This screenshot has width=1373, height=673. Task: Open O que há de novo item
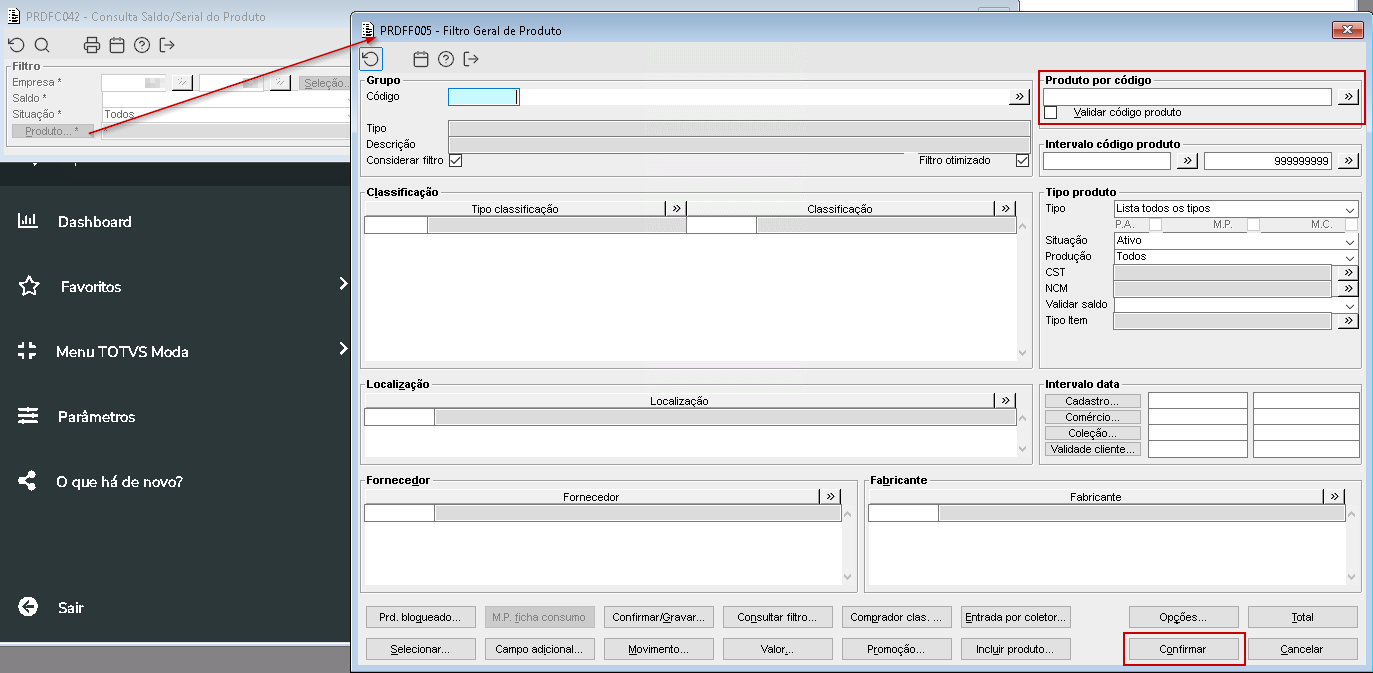(x=119, y=482)
